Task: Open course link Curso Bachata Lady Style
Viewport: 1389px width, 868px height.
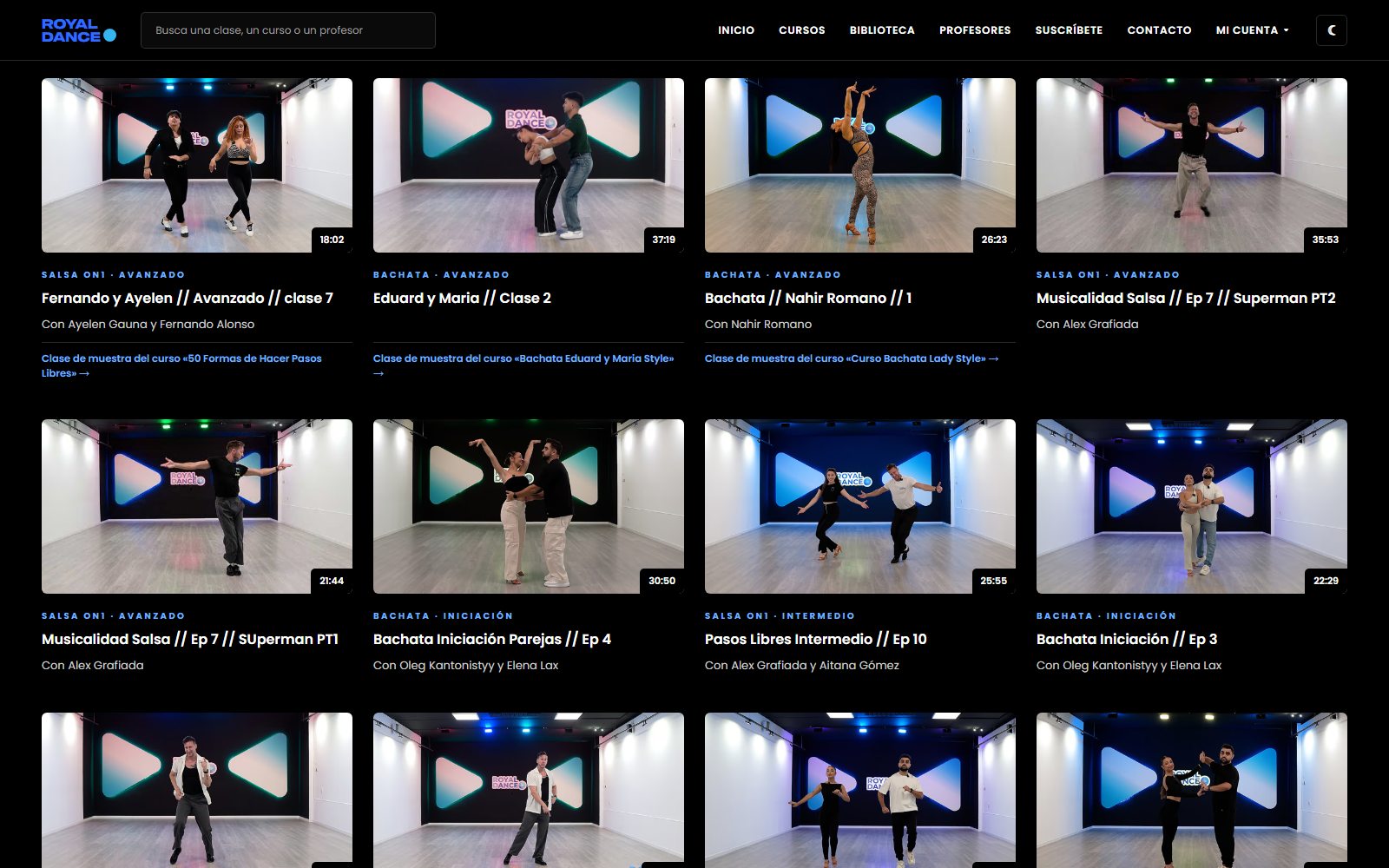Action: click(852, 358)
